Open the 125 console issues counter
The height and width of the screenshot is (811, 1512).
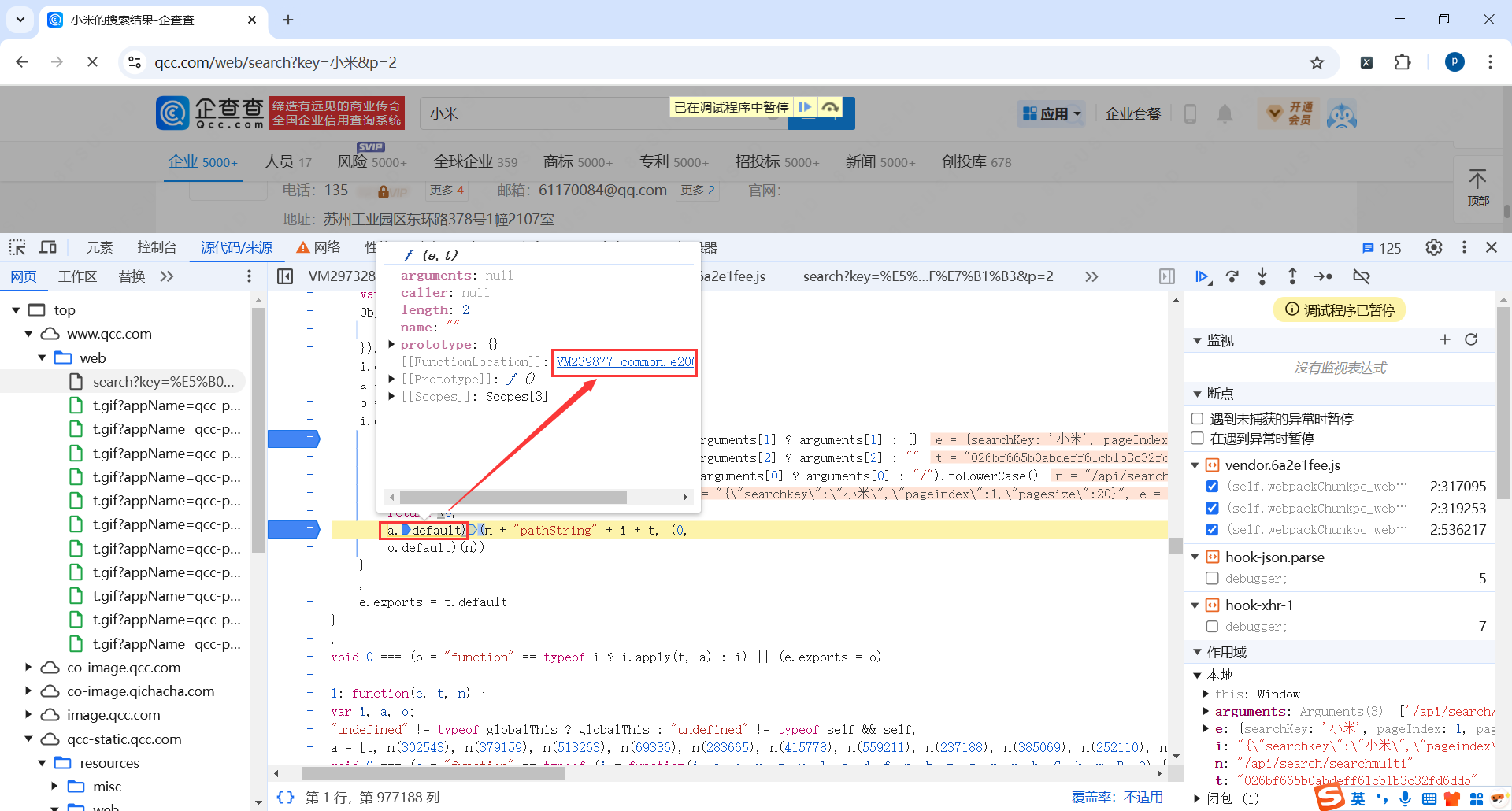pos(1381,248)
